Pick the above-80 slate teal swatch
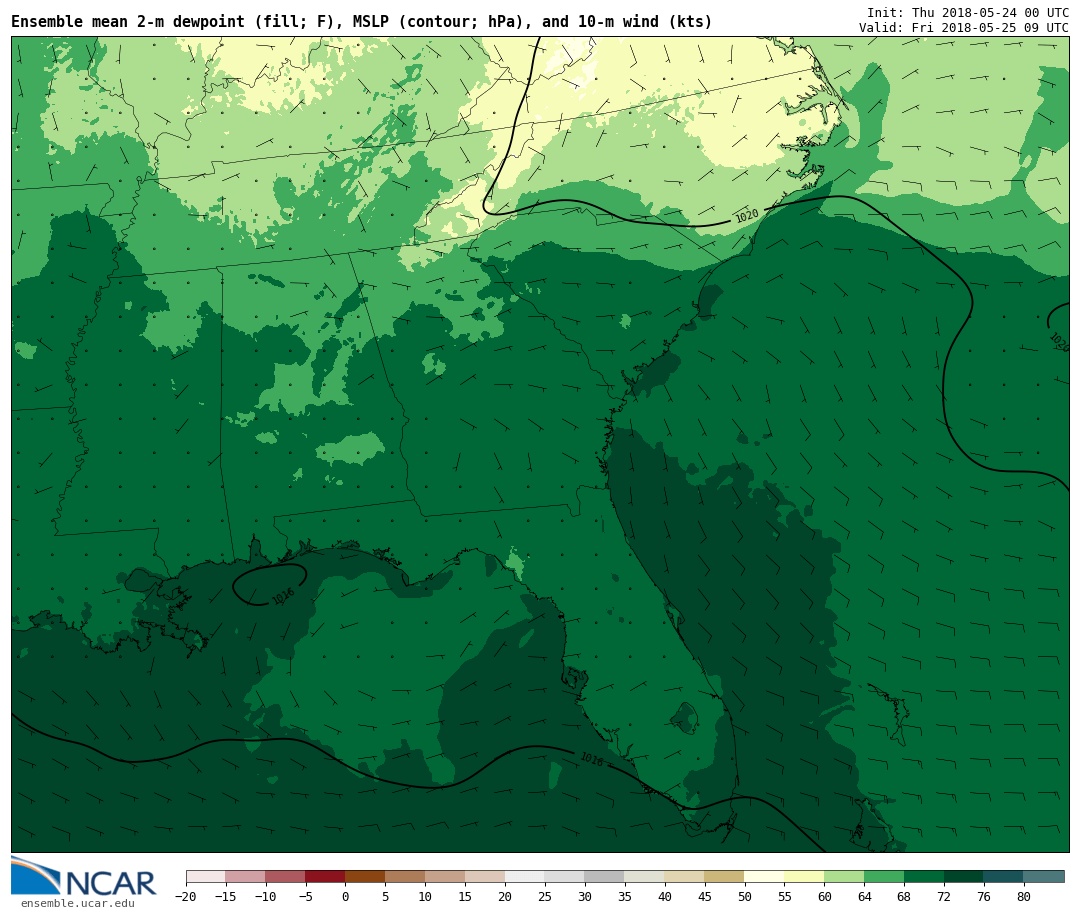Image resolution: width=1080 pixels, height=915 pixels. pyautogui.click(x=1044, y=876)
